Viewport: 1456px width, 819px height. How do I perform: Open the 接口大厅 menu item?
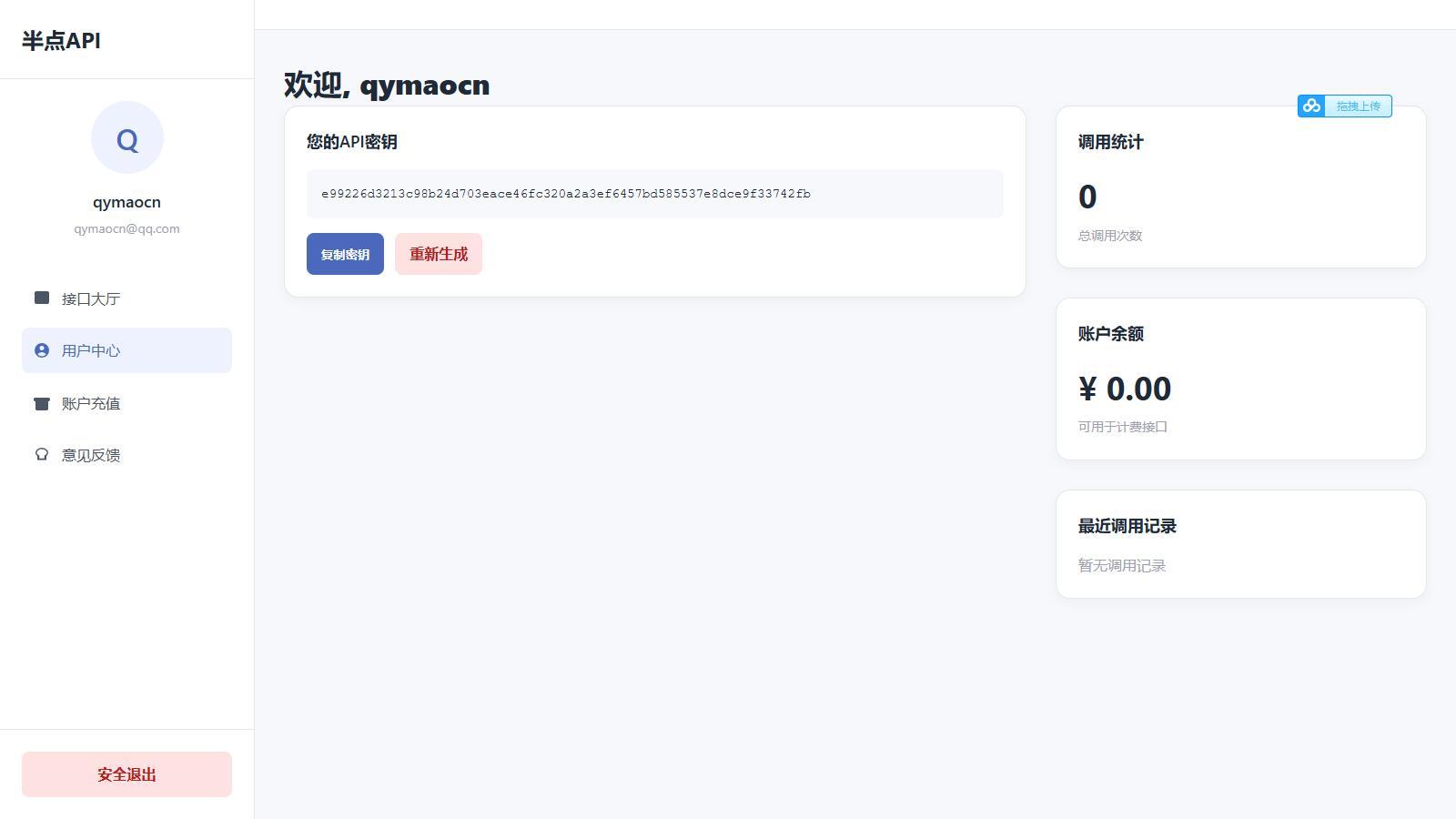(x=126, y=298)
